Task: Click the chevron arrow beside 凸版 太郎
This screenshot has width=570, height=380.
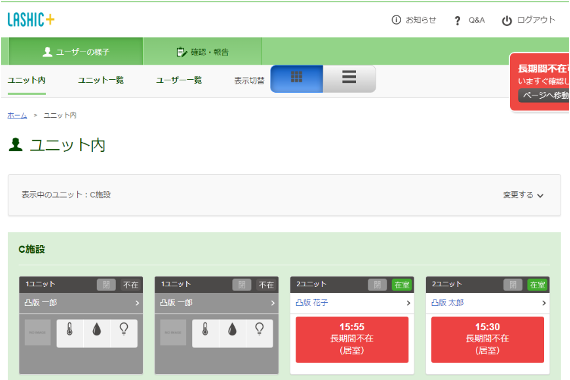Action: click(544, 303)
